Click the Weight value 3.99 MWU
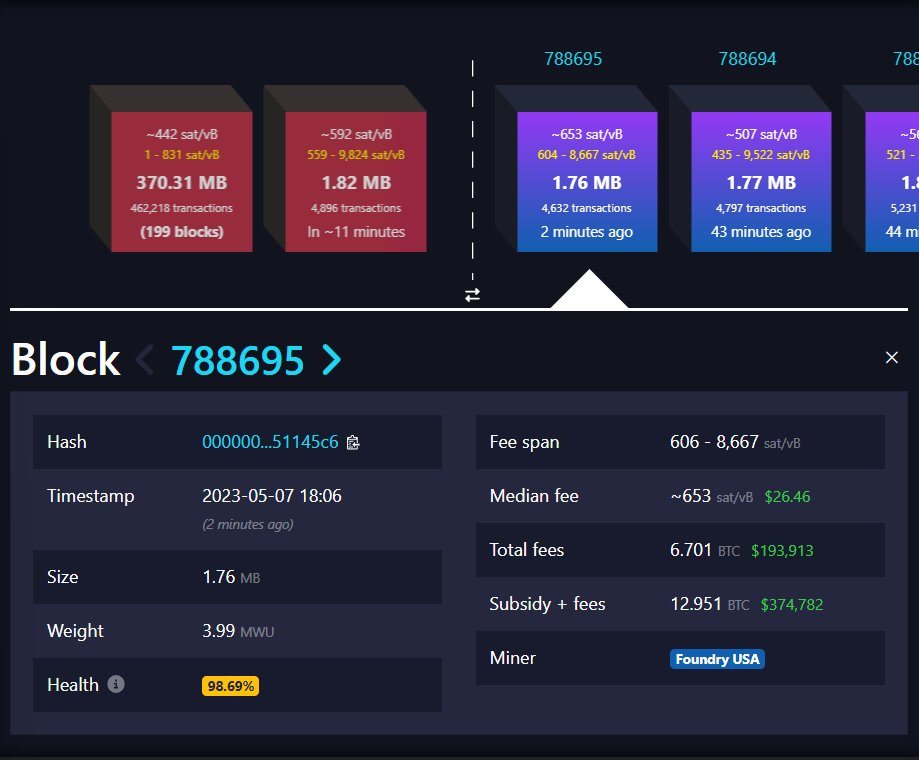The width and height of the screenshot is (919, 760). (238, 631)
